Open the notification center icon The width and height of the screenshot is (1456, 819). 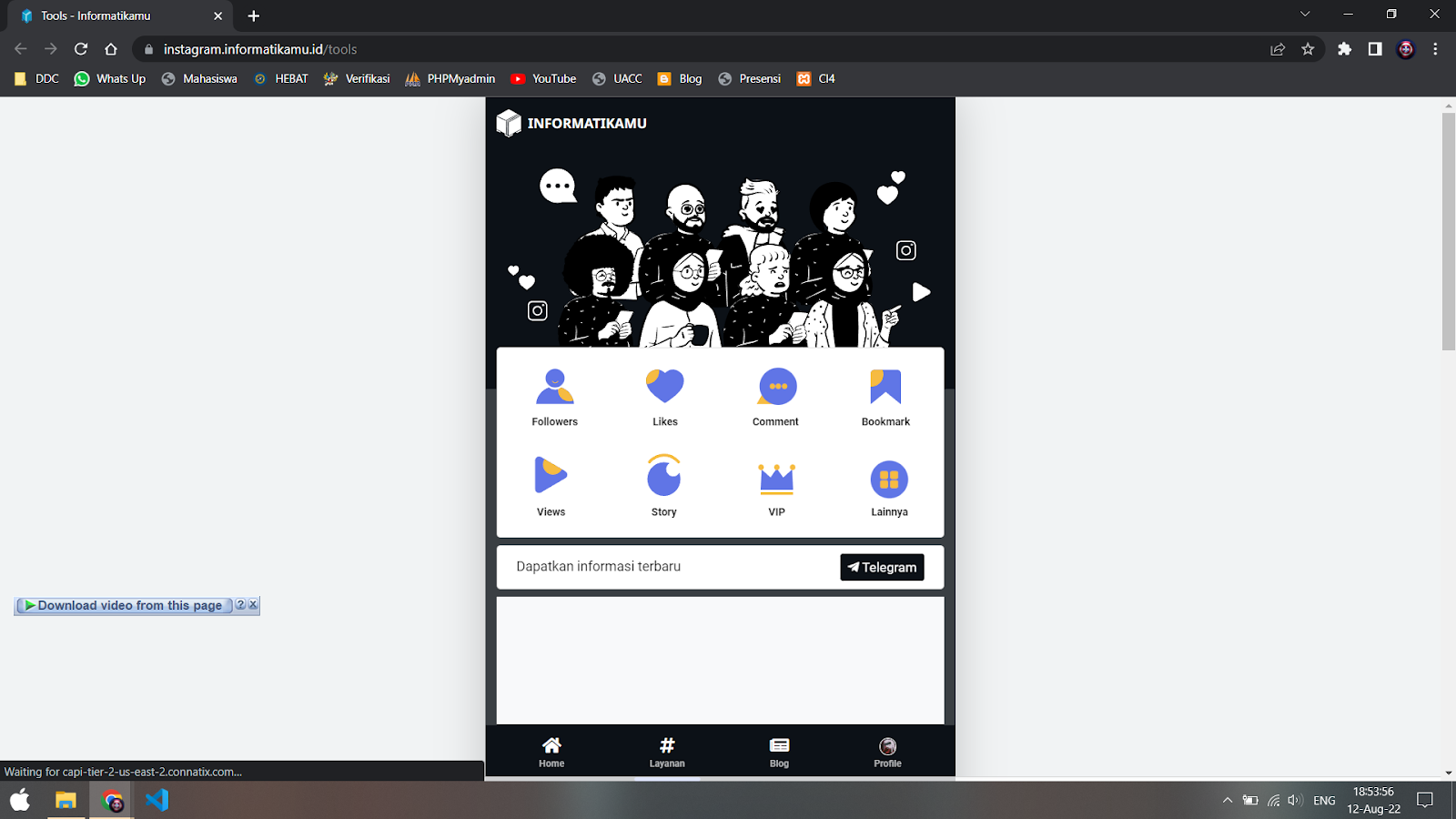[1425, 801]
